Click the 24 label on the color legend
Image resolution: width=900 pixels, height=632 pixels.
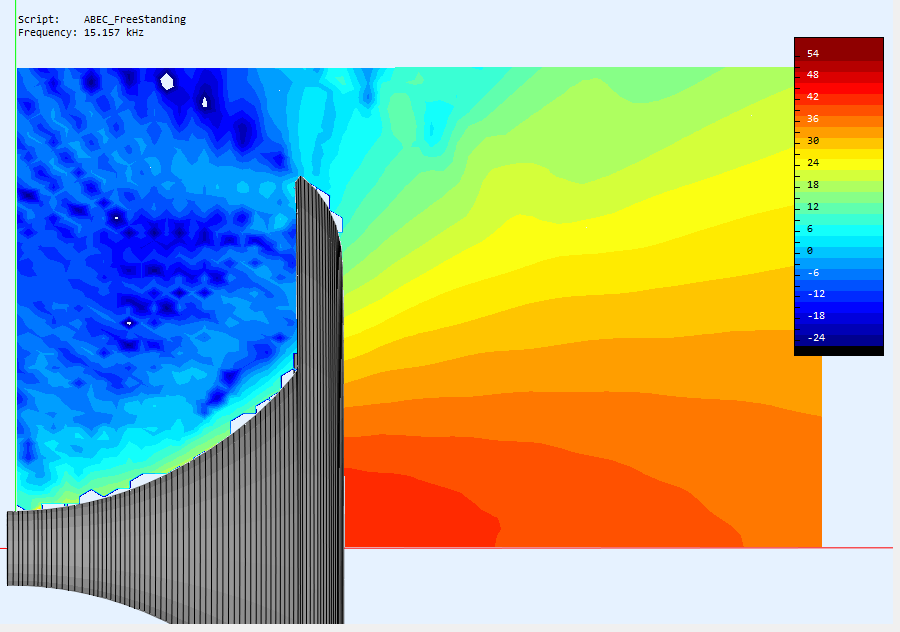click(x=813, y=162)
